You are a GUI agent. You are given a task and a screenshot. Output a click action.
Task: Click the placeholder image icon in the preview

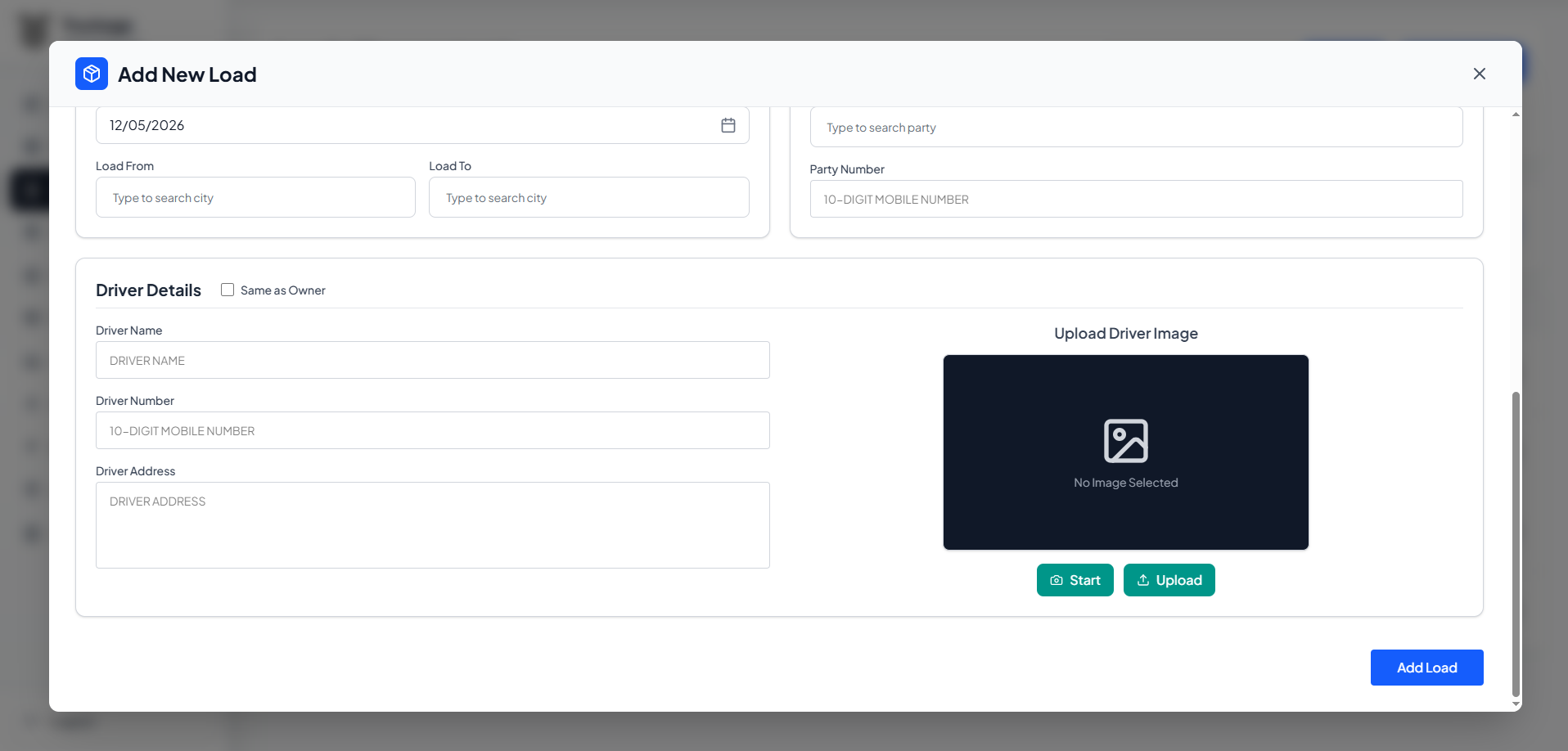click(1126, 441)
